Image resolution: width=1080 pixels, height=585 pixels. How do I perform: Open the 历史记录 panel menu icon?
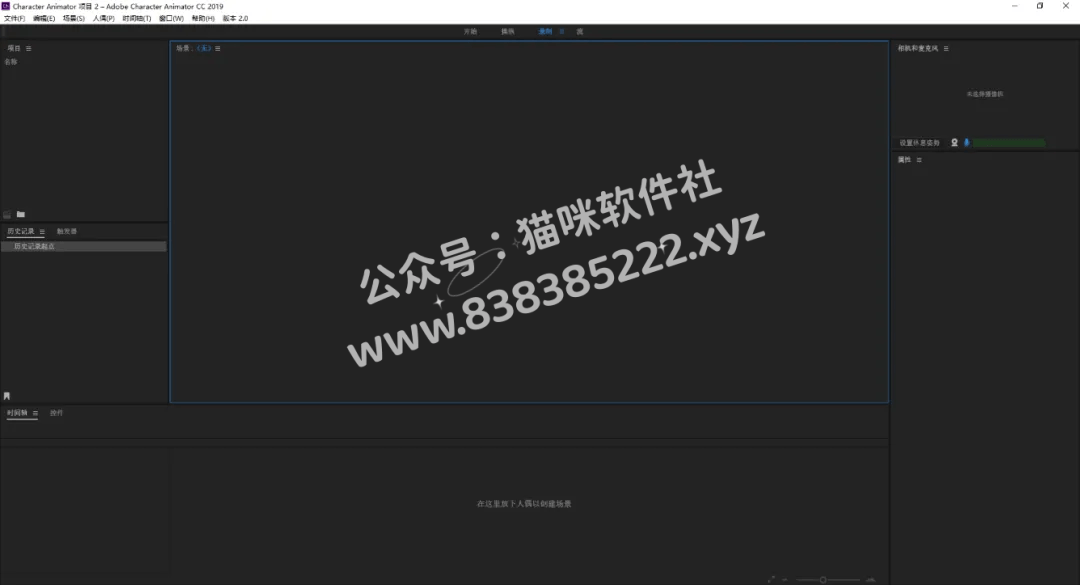point(42,232)
